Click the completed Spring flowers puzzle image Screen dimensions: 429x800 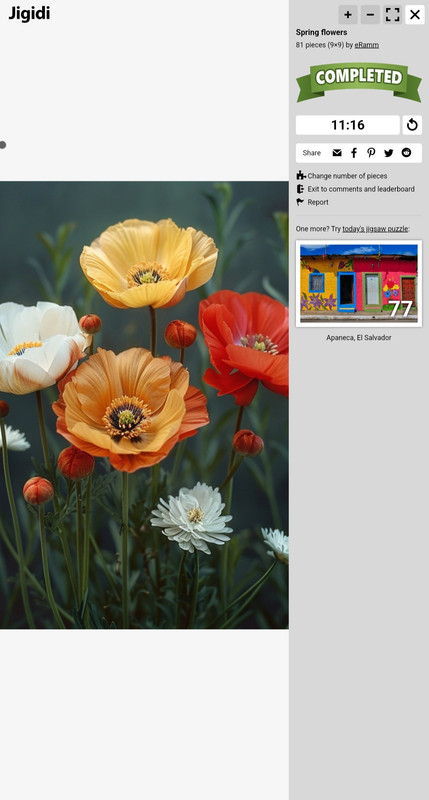(144, 405)
